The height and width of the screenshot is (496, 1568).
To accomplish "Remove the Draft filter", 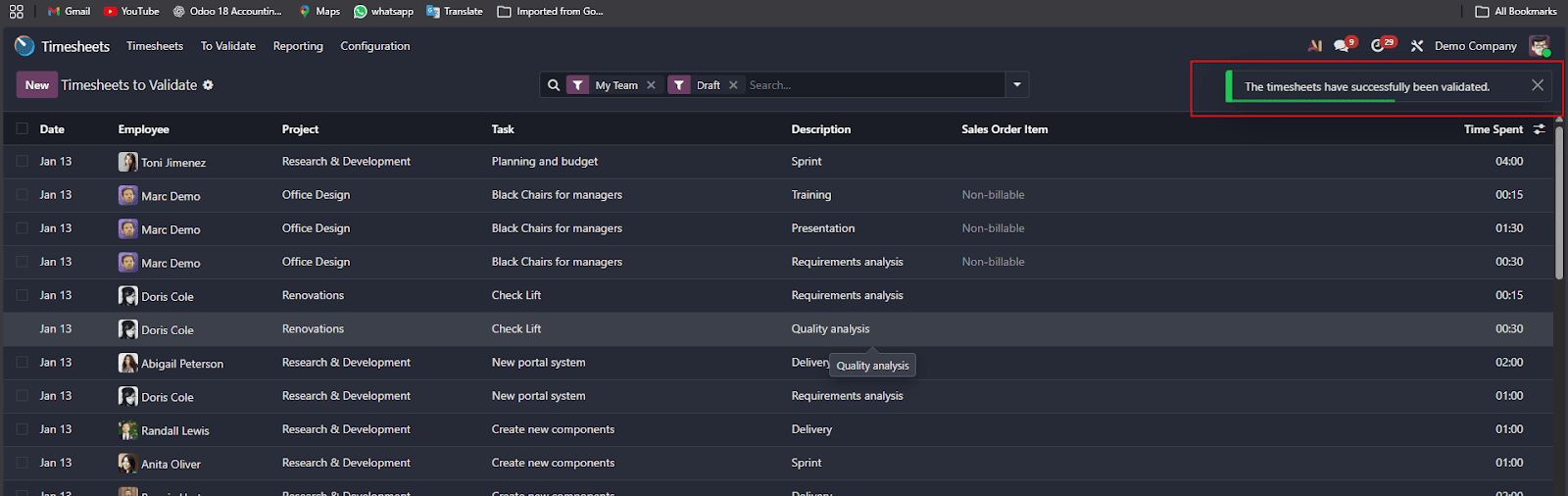I will point(733,85).
